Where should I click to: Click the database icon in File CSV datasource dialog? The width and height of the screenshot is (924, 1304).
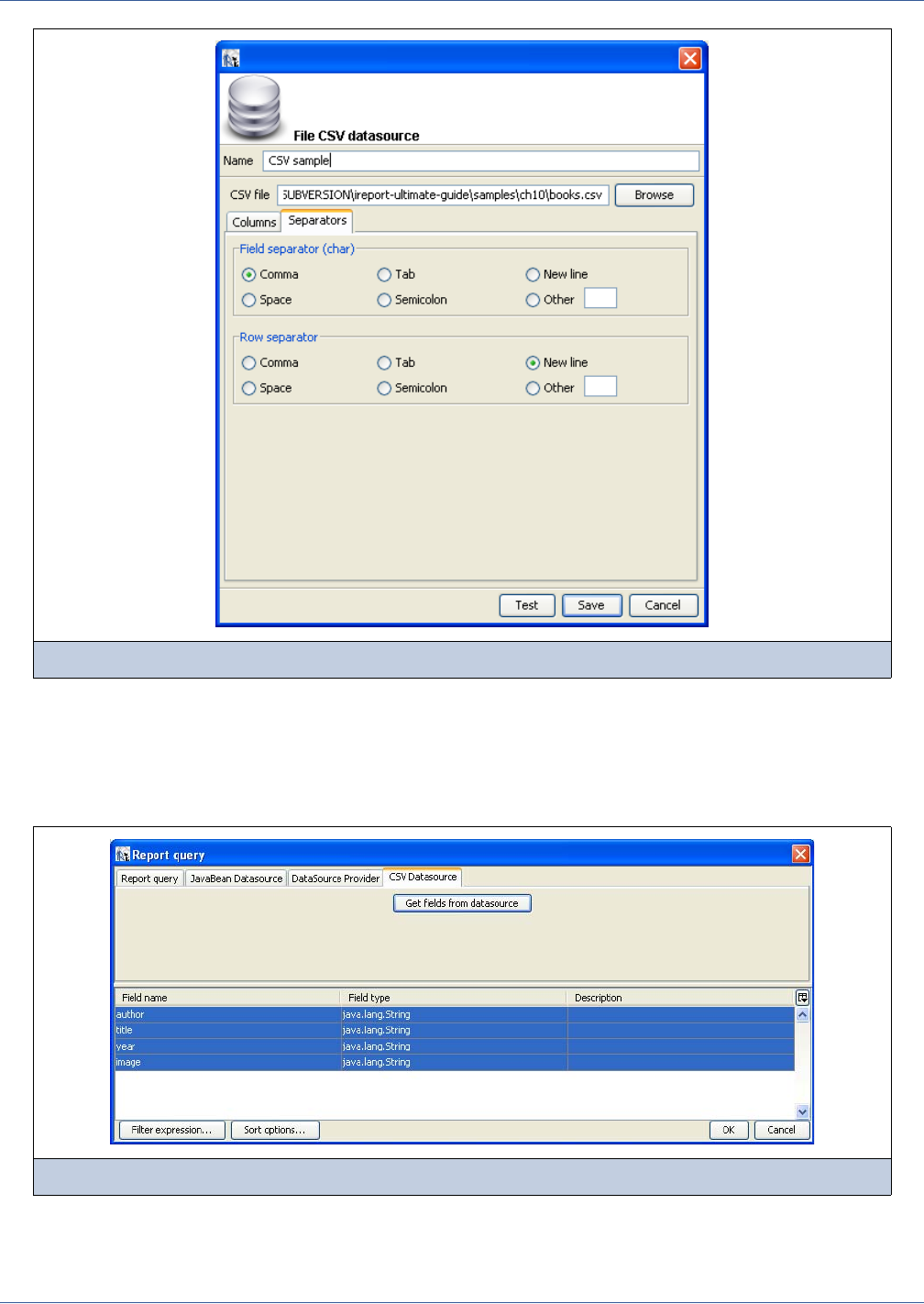254,107
